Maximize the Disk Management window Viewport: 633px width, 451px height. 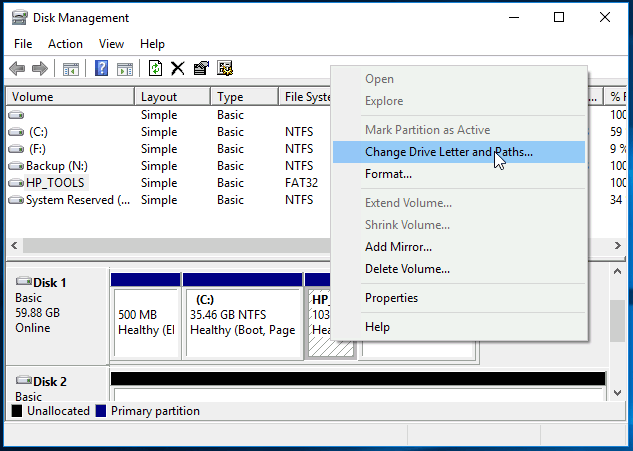pos(559,17)
